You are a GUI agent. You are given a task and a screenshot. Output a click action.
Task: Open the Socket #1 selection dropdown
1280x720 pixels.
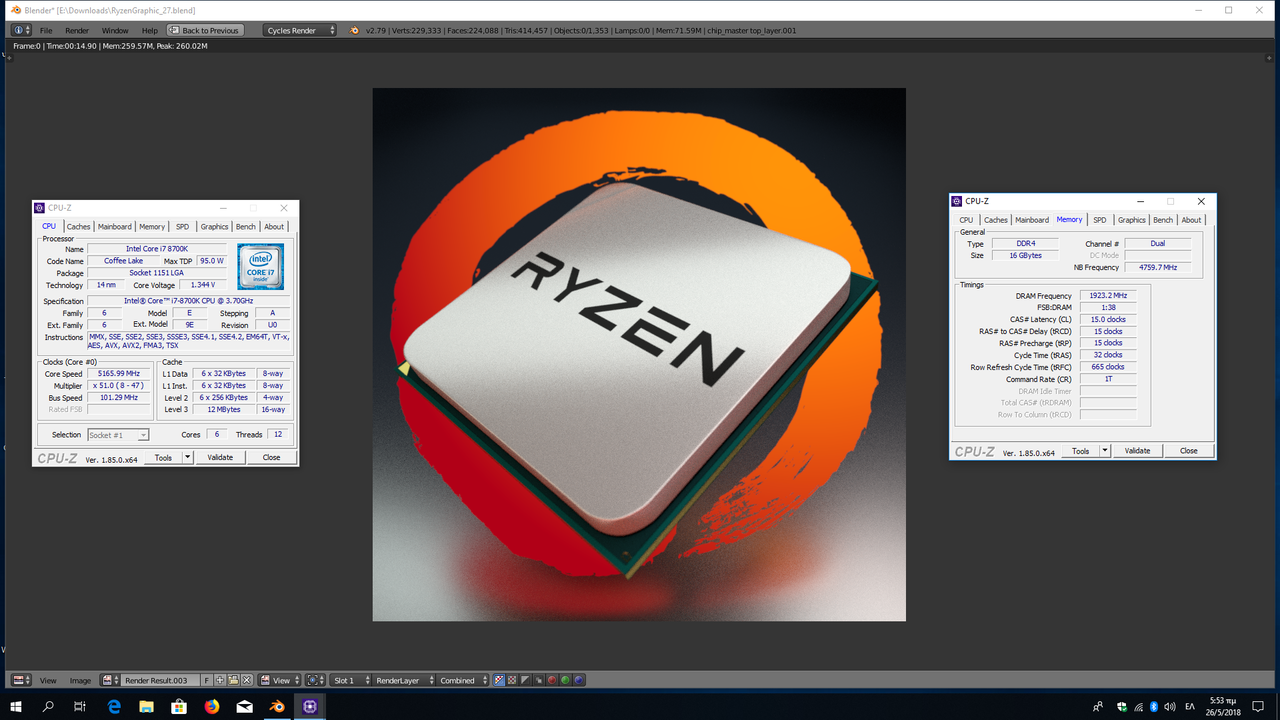pyautogui.click(x=118, y=435)
